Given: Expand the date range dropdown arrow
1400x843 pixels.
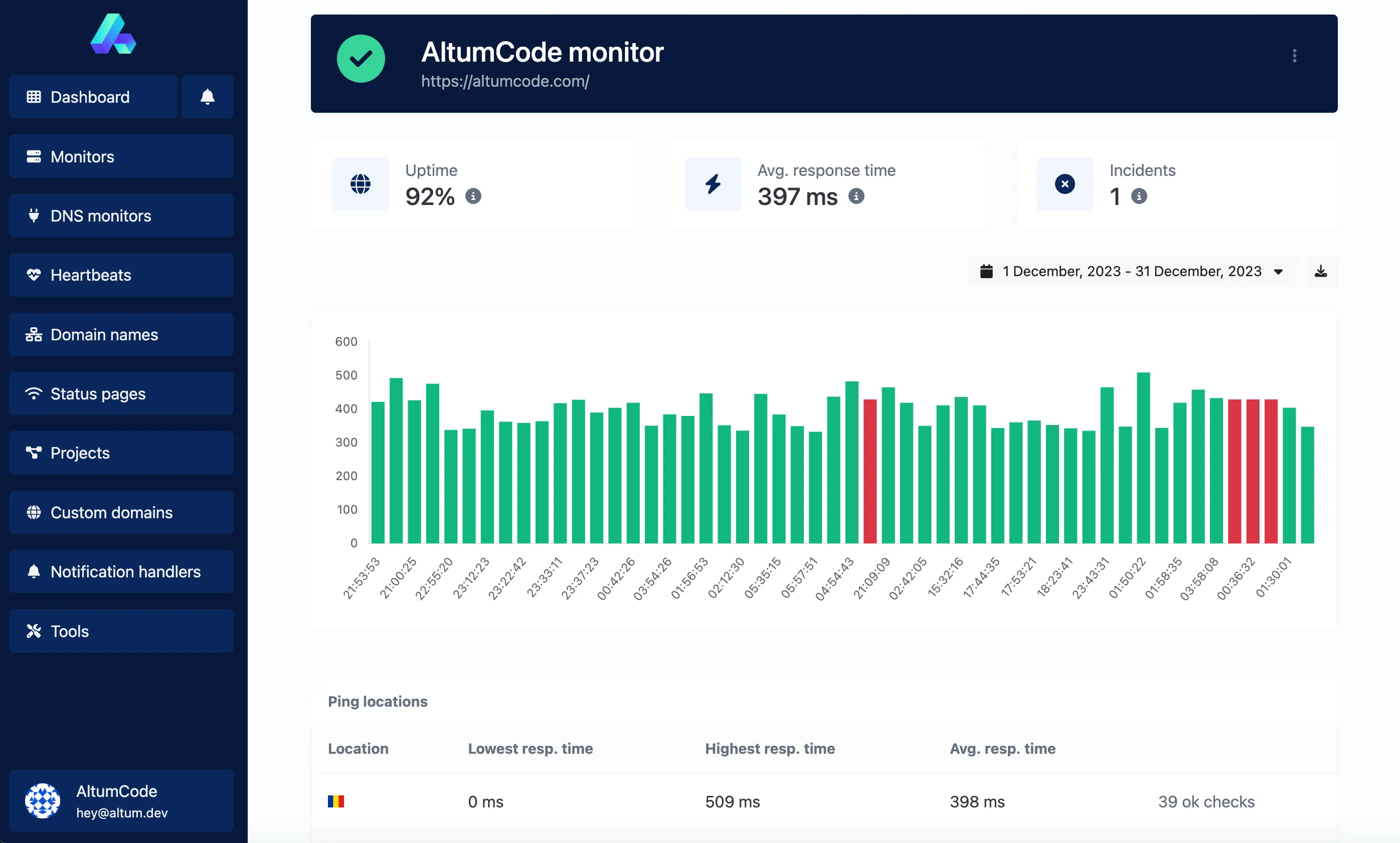Looking at the screenshot, I should 1279,272.
